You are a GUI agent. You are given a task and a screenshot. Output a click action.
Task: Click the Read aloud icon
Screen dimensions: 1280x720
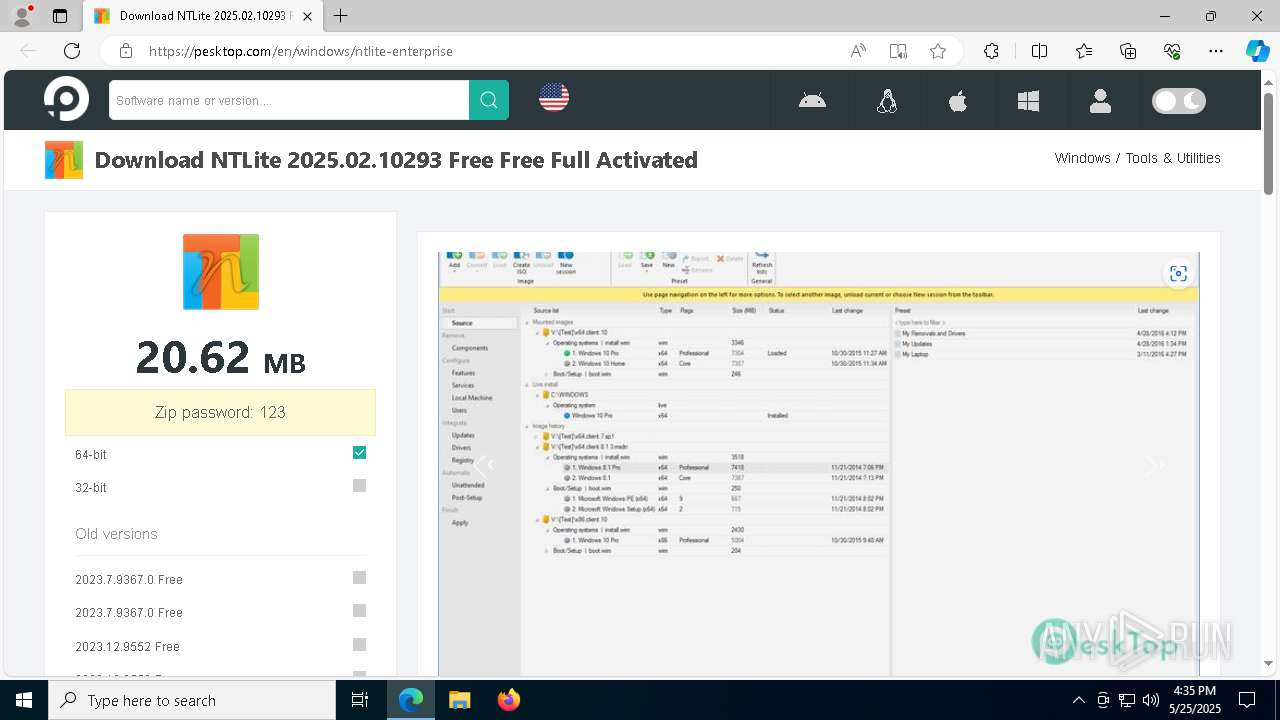click(858, 51)
